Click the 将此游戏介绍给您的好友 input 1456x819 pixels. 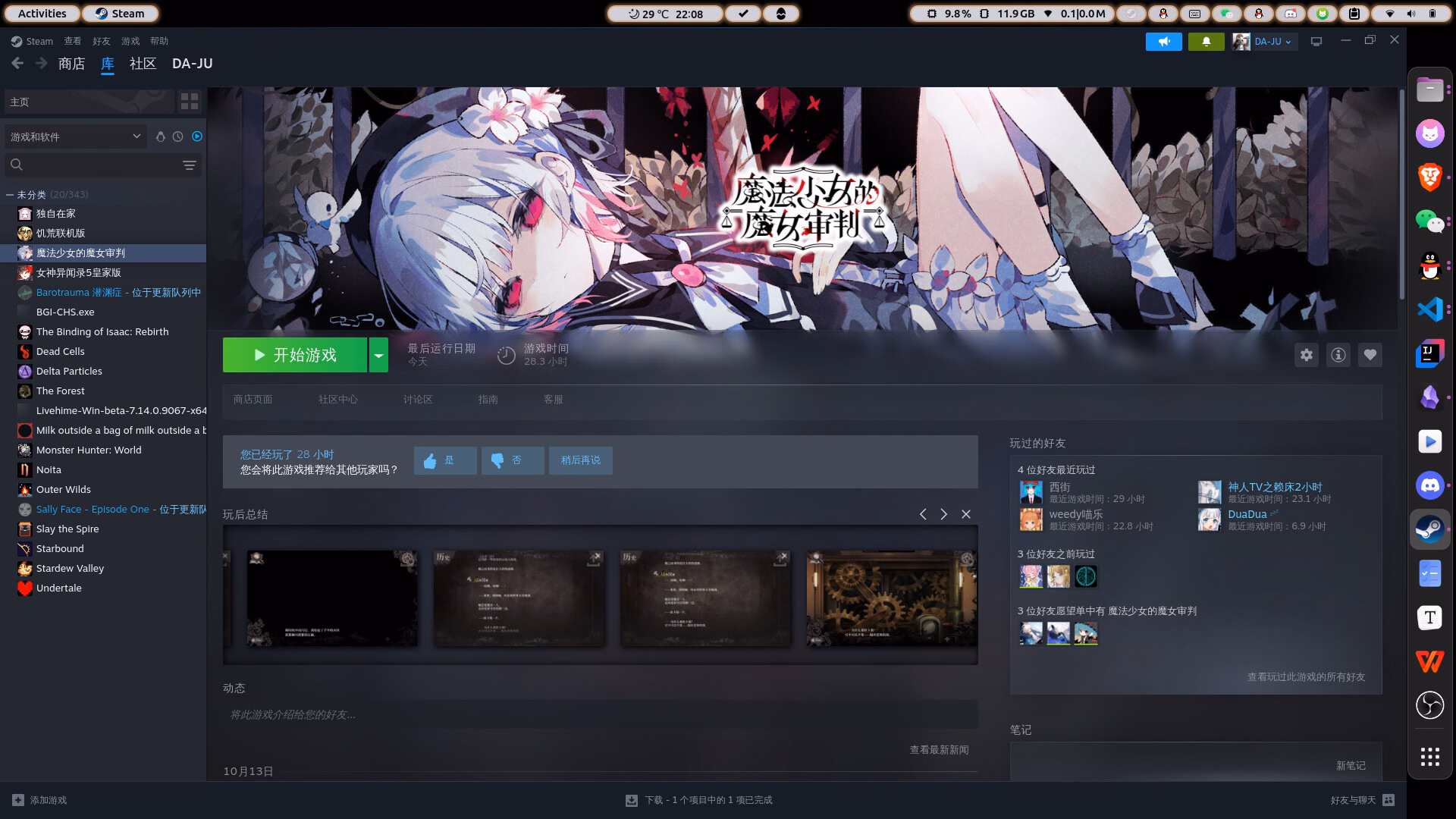click(600, 714)
